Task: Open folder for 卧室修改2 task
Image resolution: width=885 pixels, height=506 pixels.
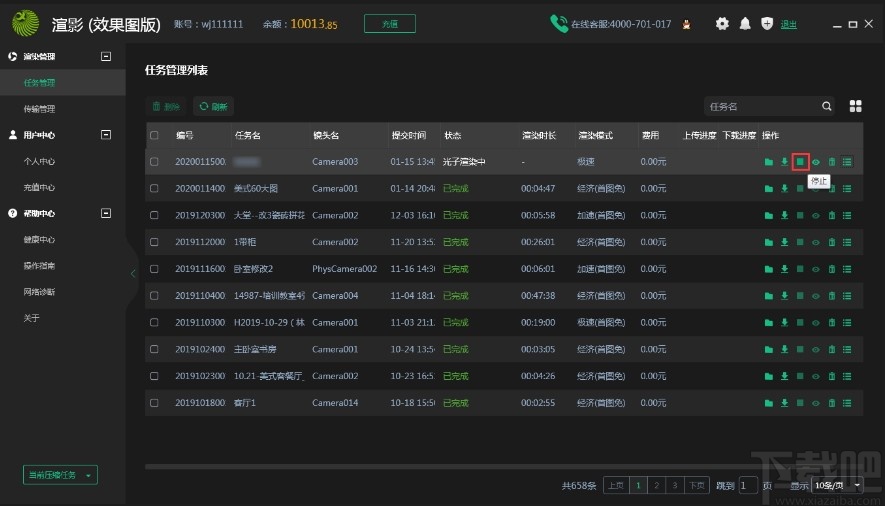Action: [768, 269]
